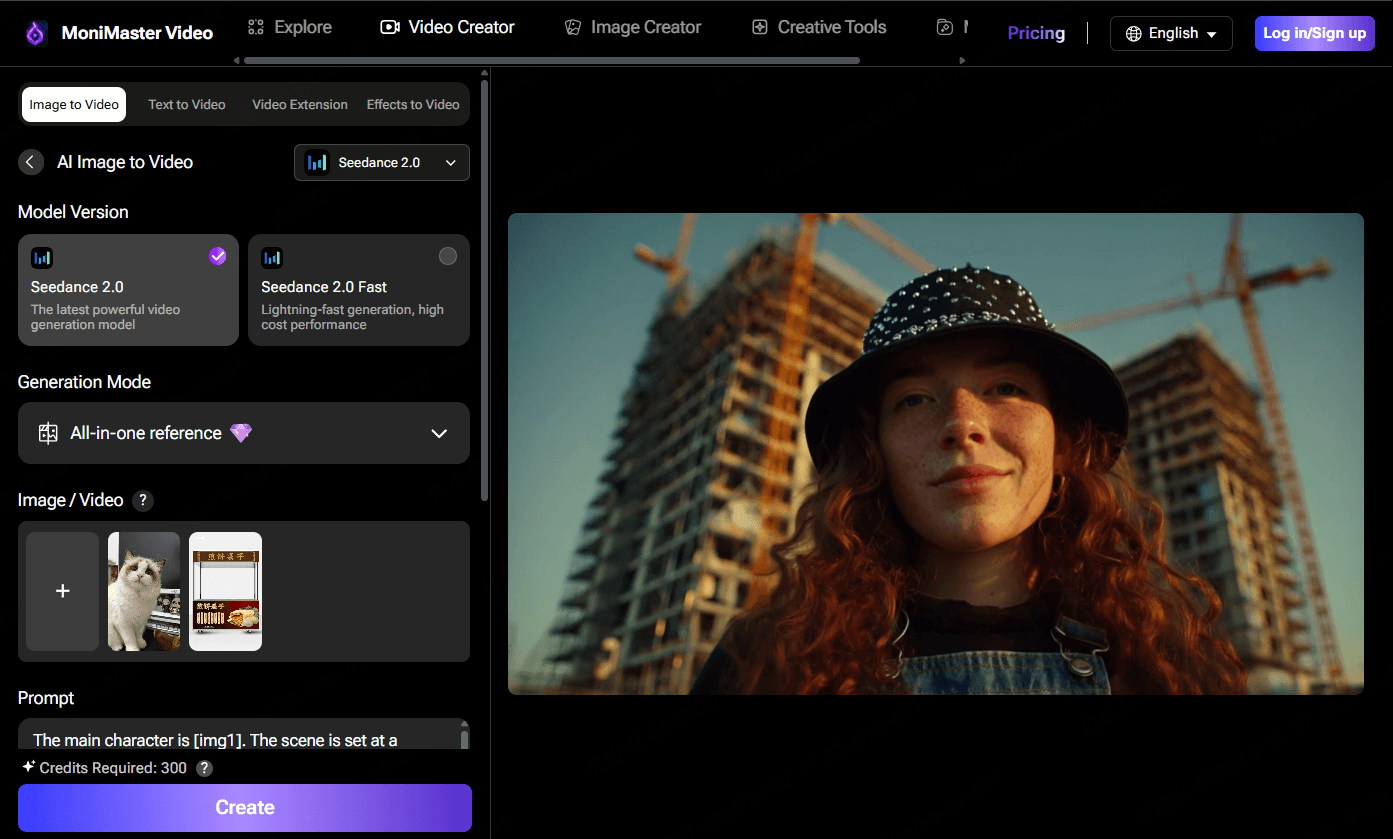The height and width of the screenshot is (839, 1393).
Task: Click the Explore grid icon in the top navigation
Action: tap(256, 27)
